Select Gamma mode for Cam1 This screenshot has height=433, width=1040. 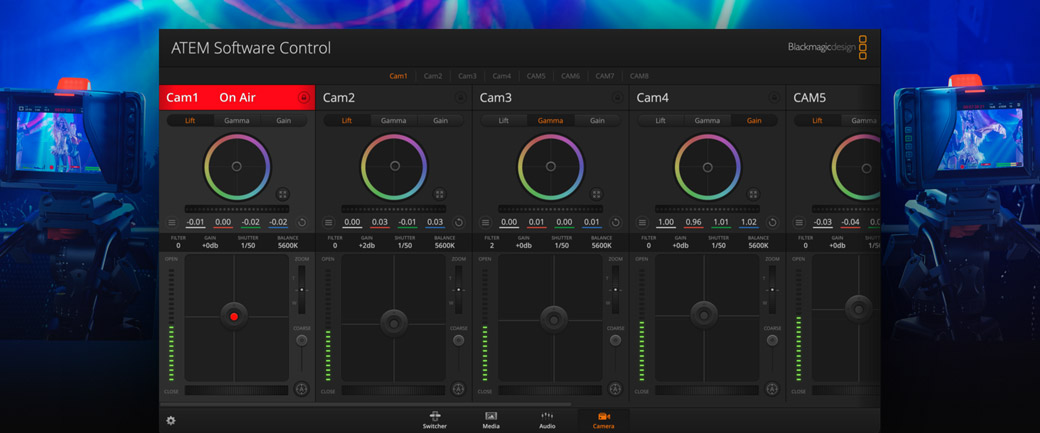point(237,121)
